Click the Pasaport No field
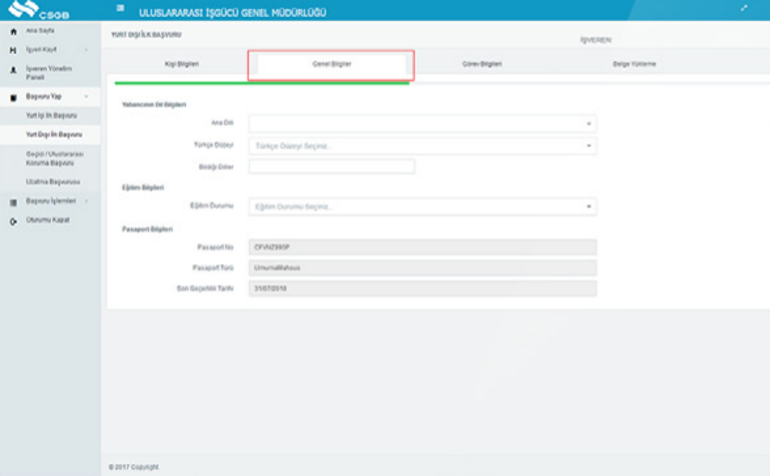Screen dimensions: 770x476 click(422, 247)
